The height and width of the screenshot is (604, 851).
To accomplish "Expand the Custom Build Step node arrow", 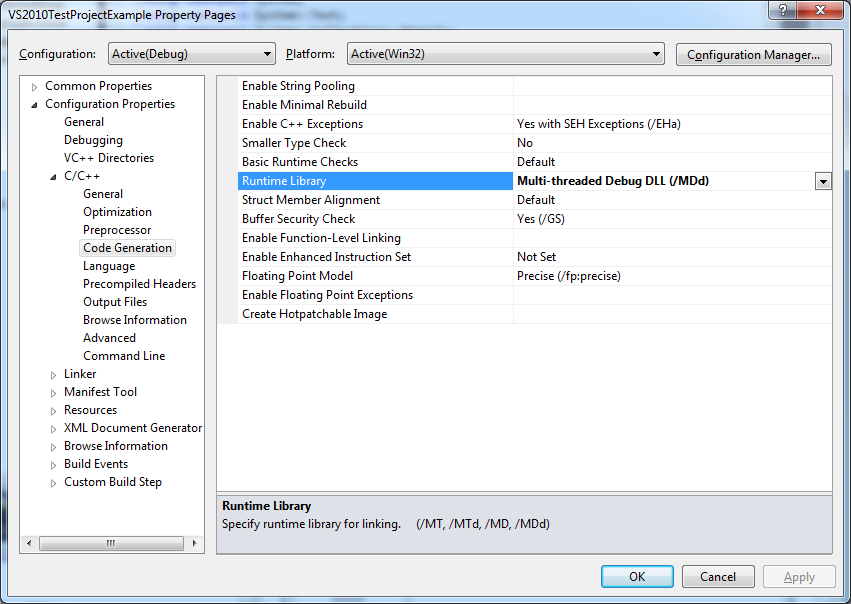I will click(53, 483).
